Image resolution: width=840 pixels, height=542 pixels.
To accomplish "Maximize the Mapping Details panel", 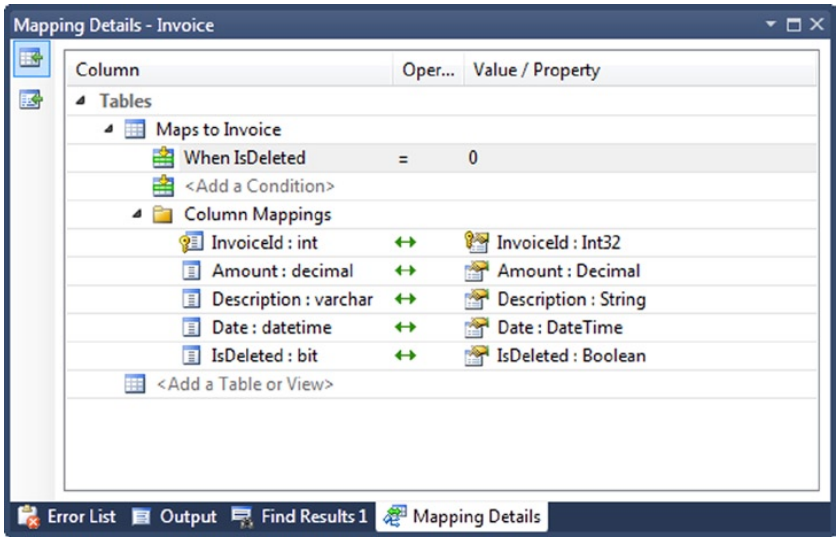I will (x=793, y=25).
